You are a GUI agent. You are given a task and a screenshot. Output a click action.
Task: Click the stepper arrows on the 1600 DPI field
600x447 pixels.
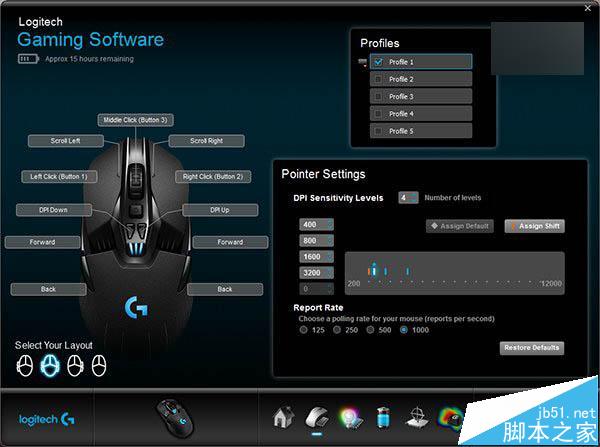[x=330, y=257]
